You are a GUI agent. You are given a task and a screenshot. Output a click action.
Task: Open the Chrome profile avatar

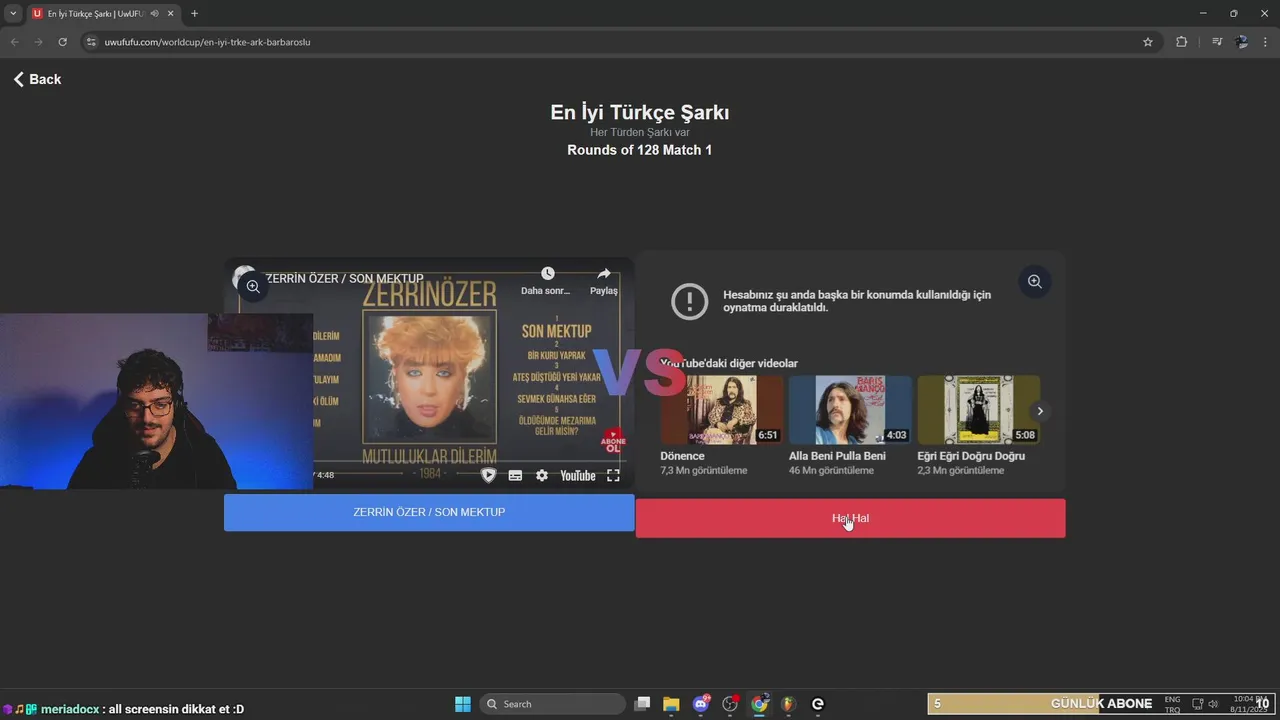pyautogui.click(x=1242, y=42)
